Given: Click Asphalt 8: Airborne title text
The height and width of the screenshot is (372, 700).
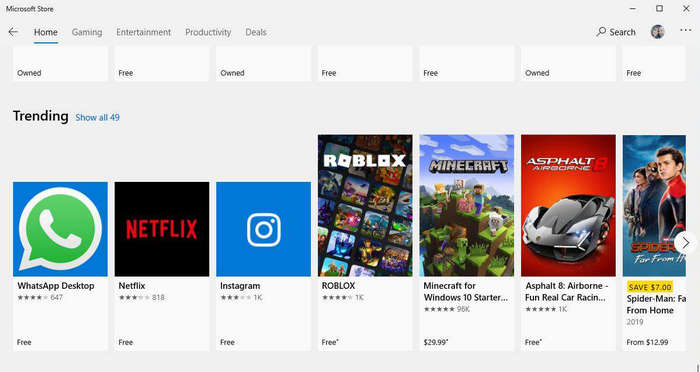Looking at the screenshot, I should pyautogui.click(x=567, y=291).
